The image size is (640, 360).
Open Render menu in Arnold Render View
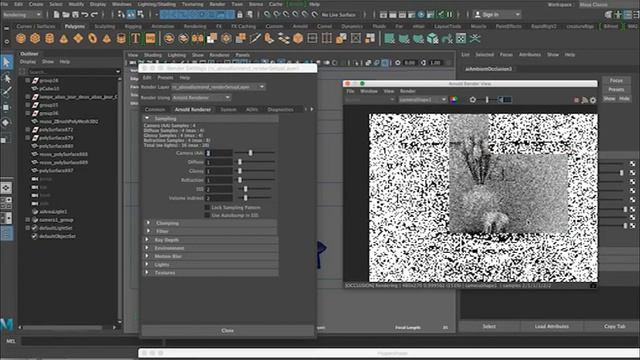(408, 91)
